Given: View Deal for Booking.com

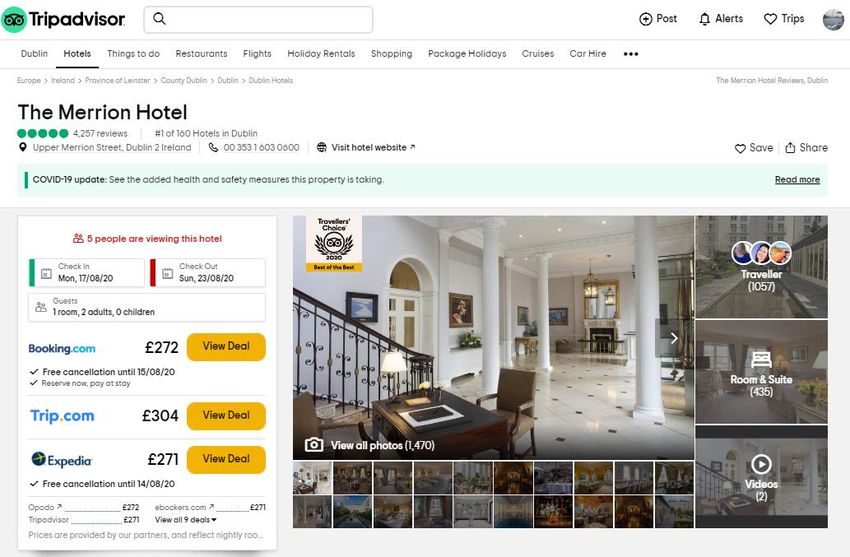Looking at the screenshot, I should (x=226, y=347).
